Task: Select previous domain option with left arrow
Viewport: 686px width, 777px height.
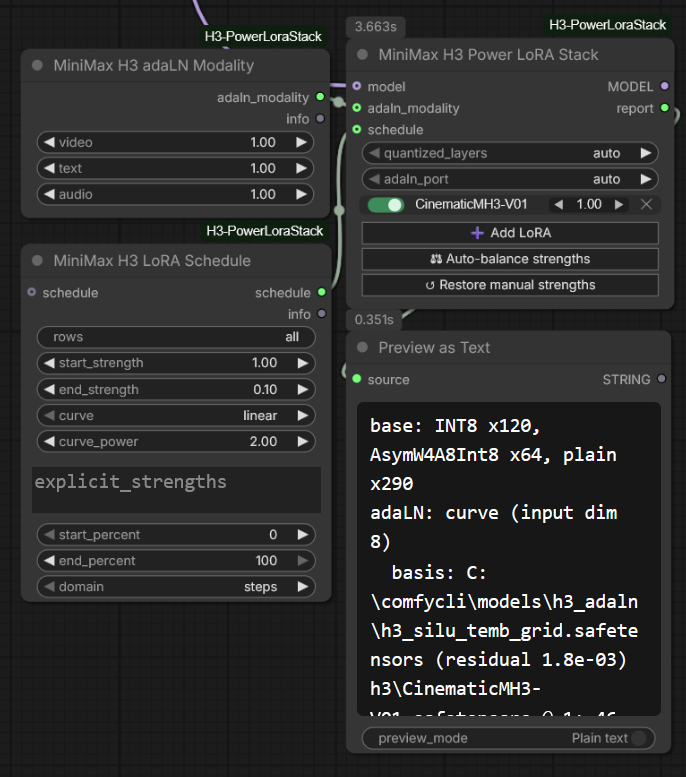Action: point(49,587)
